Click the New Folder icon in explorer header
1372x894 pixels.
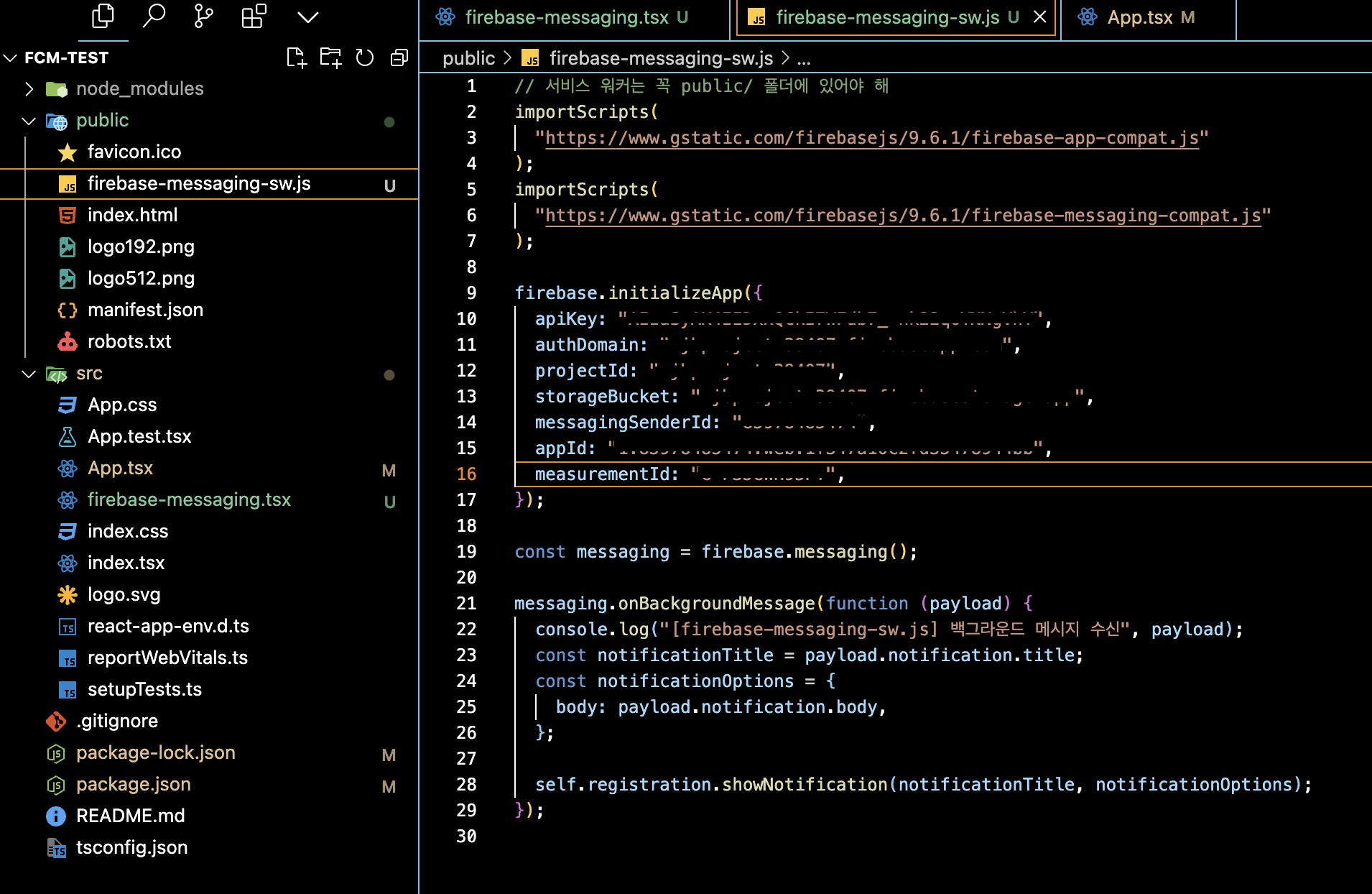click(330, 58)
